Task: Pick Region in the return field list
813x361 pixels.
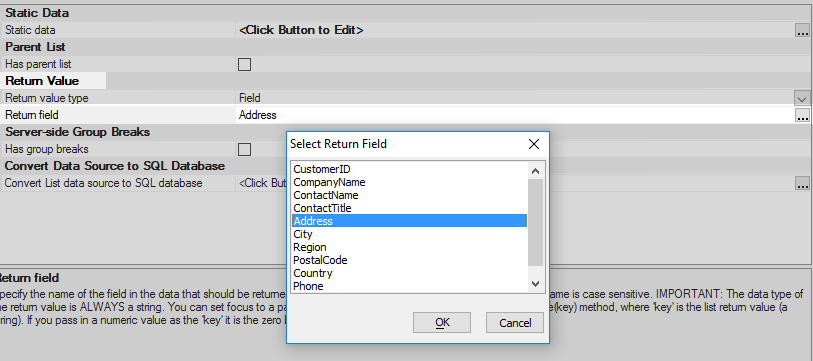Action: click(x=410, y=247)
